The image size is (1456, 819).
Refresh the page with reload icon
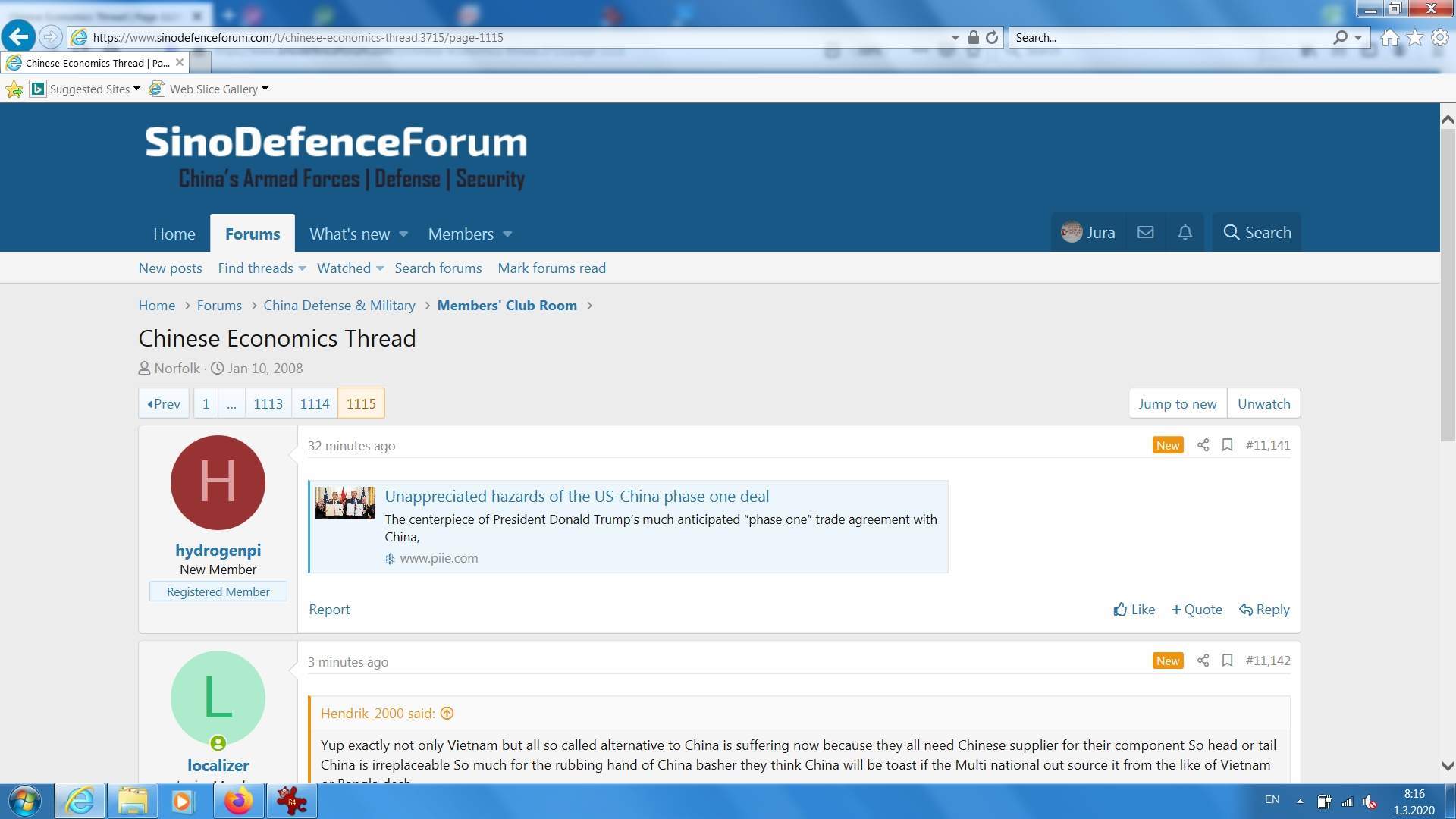992,37
